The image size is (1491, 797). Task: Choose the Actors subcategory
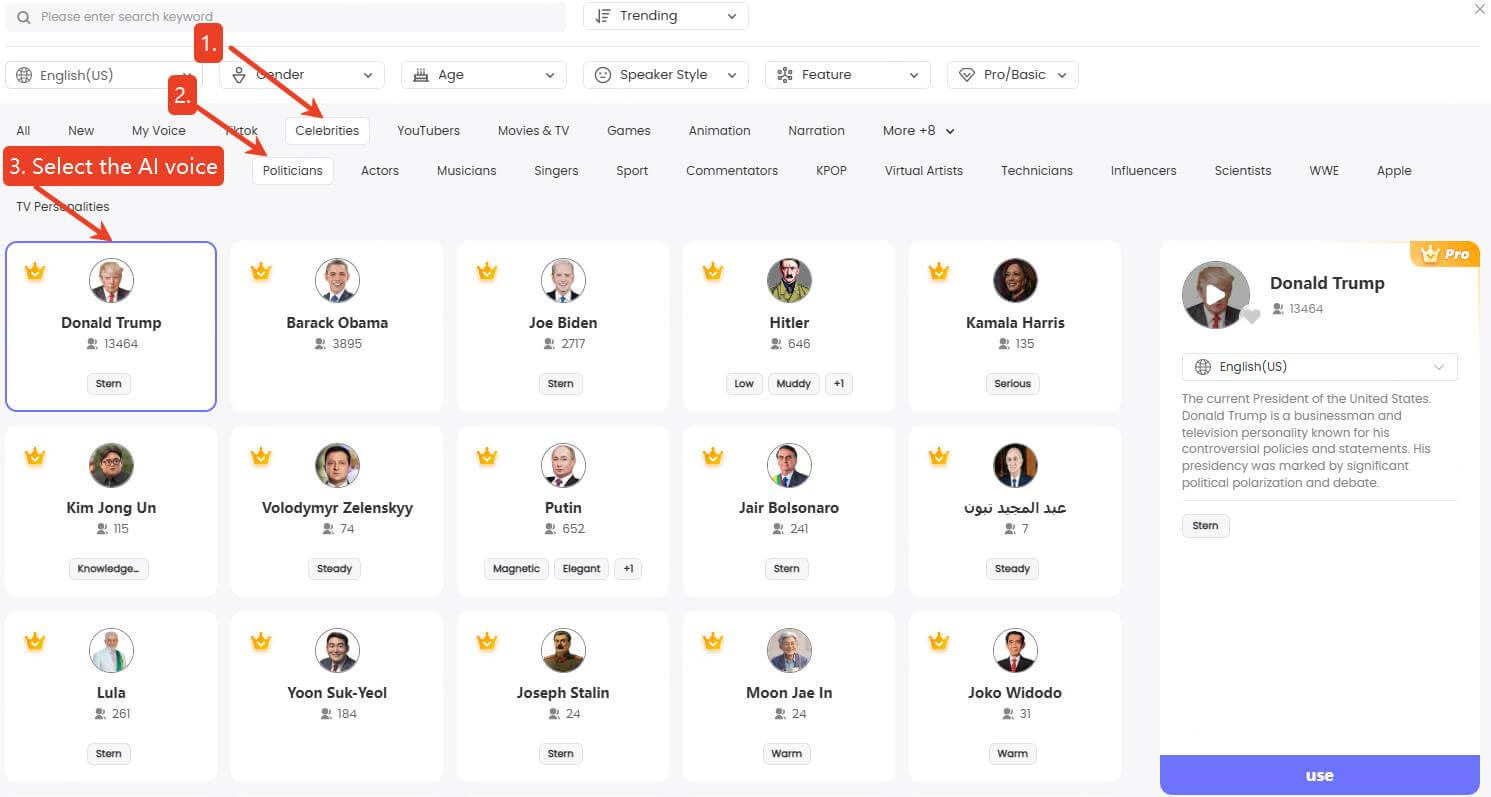[380, 171]
